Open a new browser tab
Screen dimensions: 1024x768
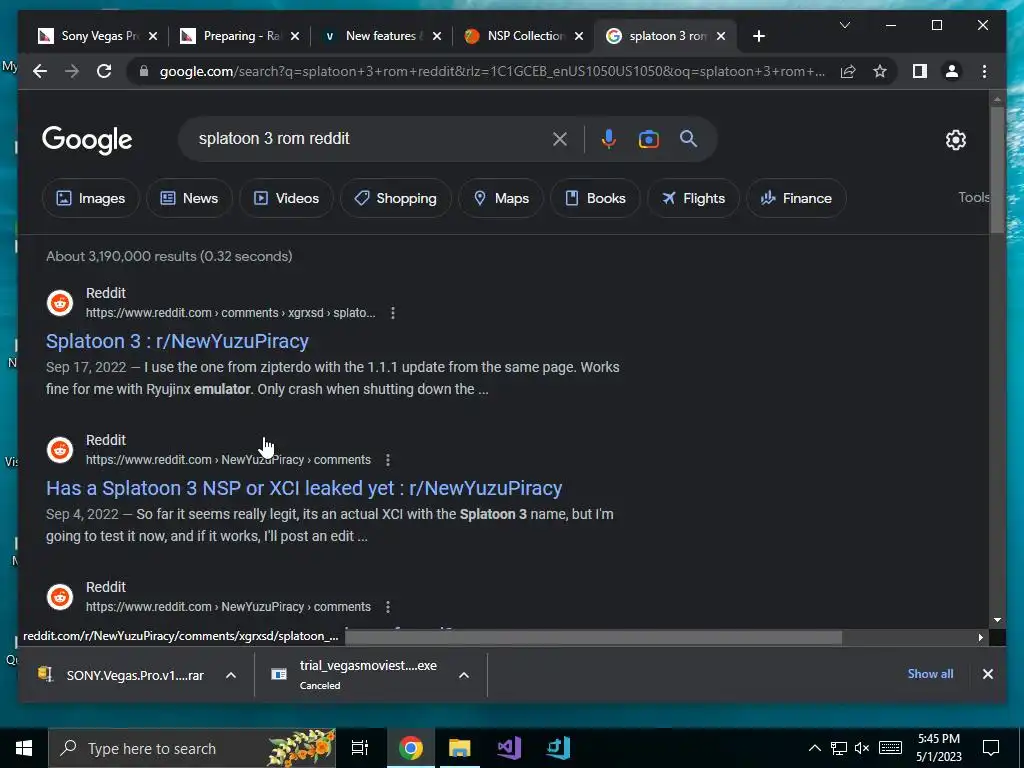point(758,36)
